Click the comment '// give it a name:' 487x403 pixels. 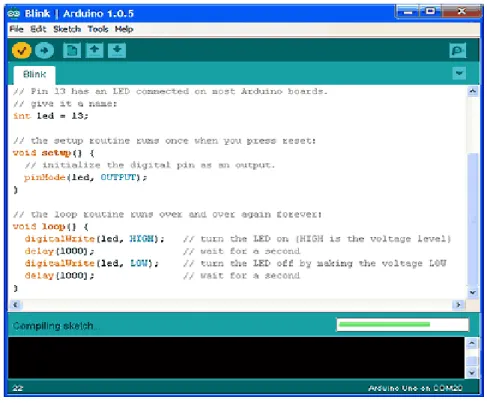point(65,104)
